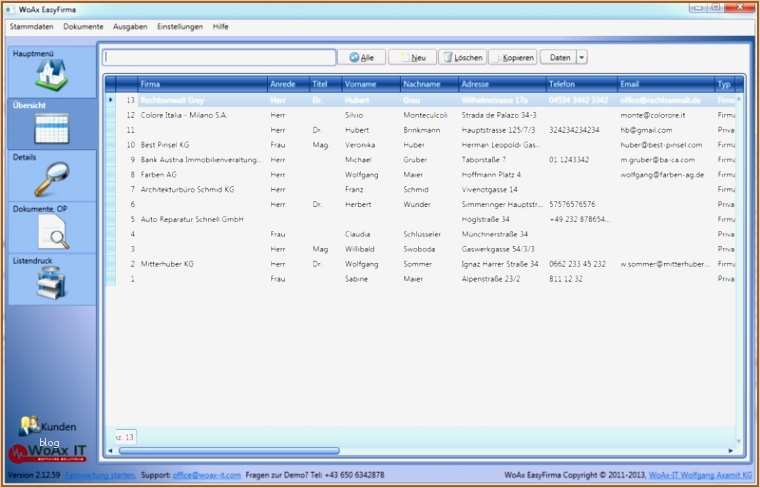Sort by the Anrede column header
The width and height of the screenshot is (760, 488).
pos(288,84)
